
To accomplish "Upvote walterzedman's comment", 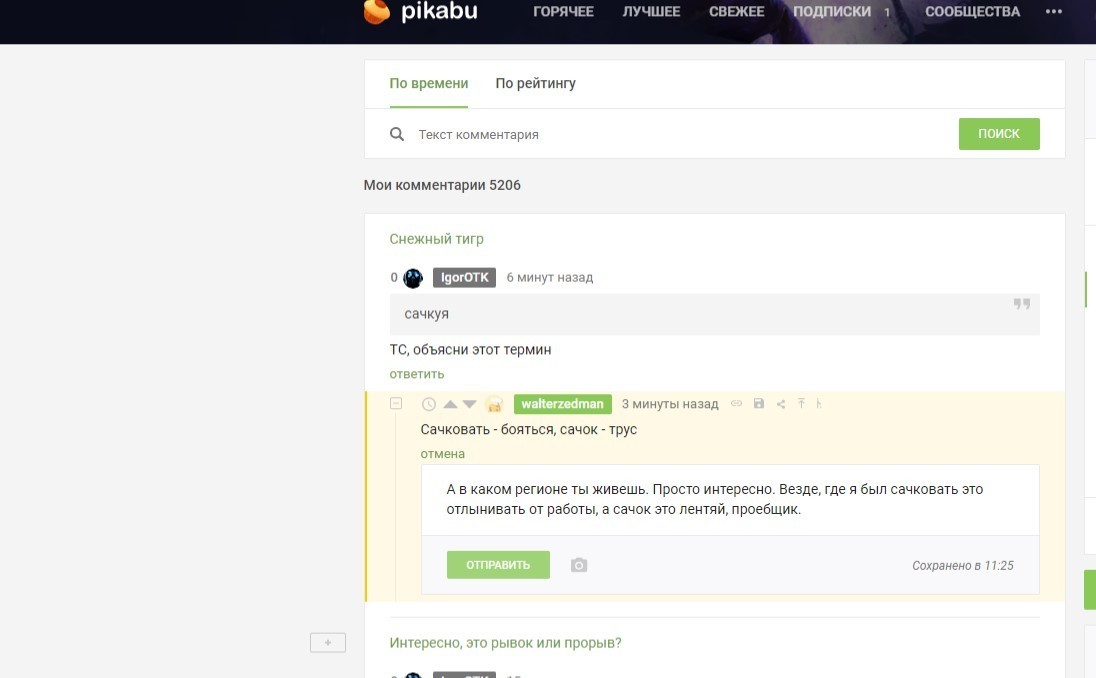I will click(x=450, y=404).
